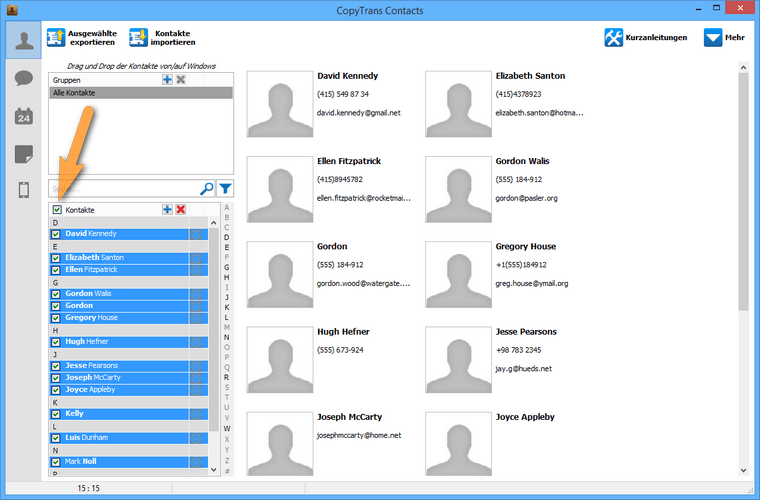Screen dimensions: 760x500
Task: Uncheck Ellen Fitzpatrick checkbox
Action: pyautogui.click(x=56, y=270)
